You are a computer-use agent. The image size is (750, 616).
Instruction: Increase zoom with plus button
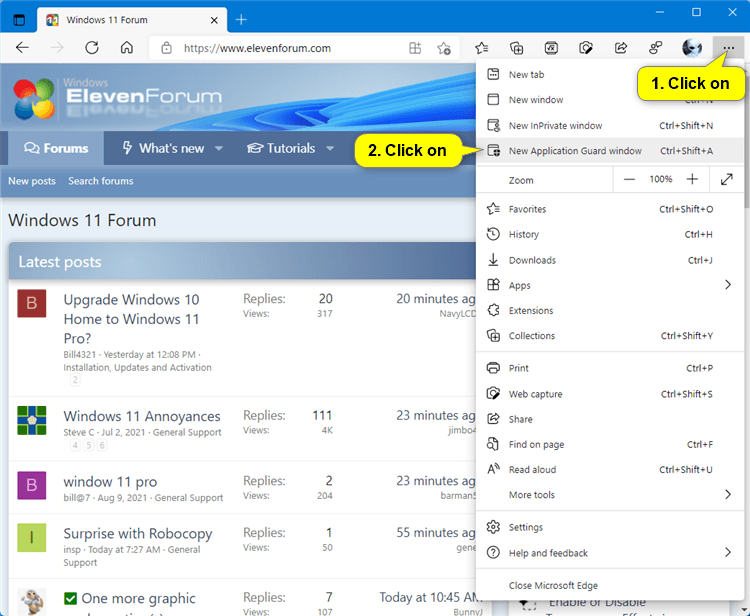point(692,179)
